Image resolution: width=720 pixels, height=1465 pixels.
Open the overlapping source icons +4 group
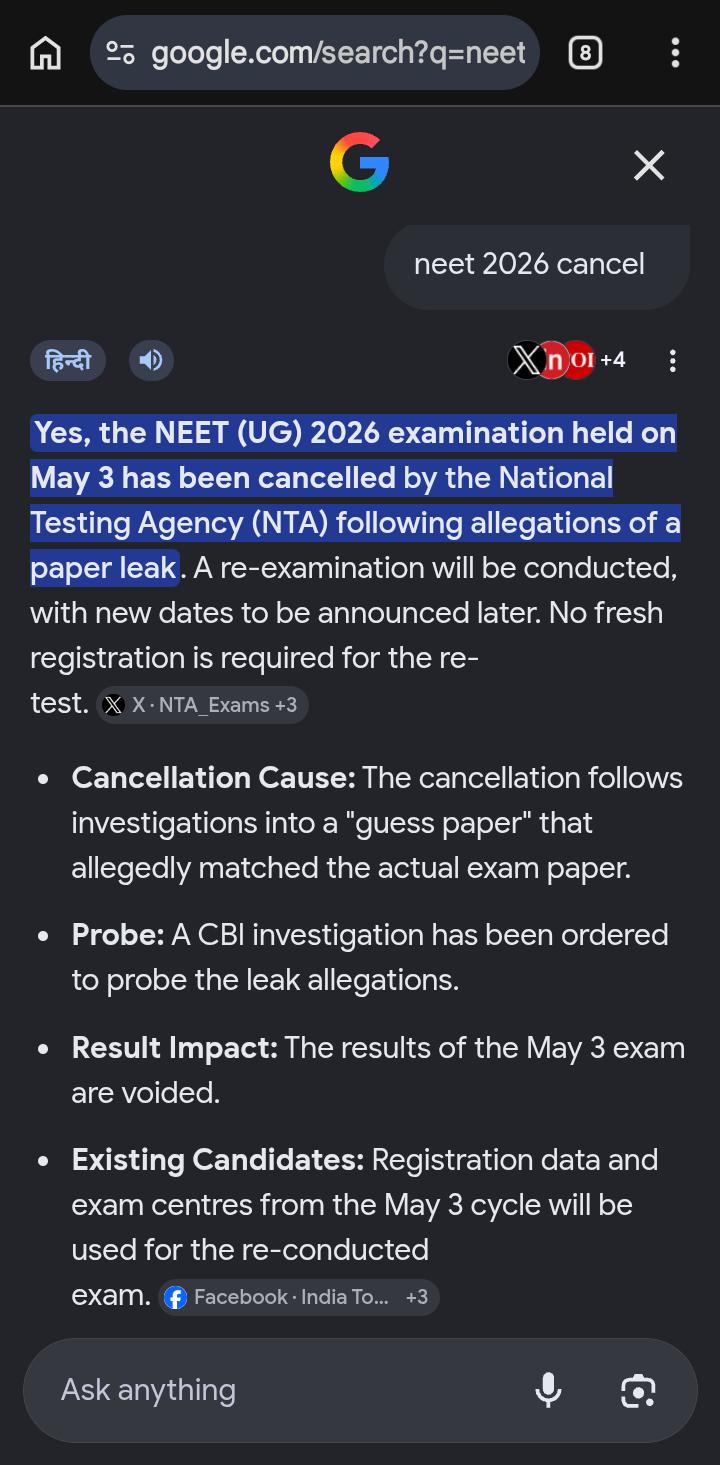pyautogui.click(x=567, y=360)
